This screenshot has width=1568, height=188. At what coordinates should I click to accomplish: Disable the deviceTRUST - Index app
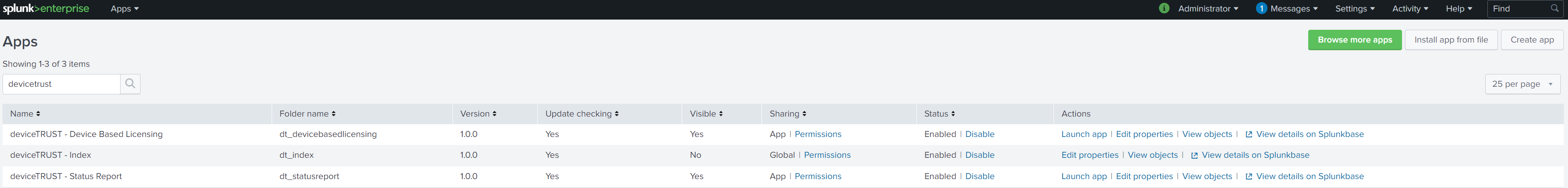pos(979,155)
